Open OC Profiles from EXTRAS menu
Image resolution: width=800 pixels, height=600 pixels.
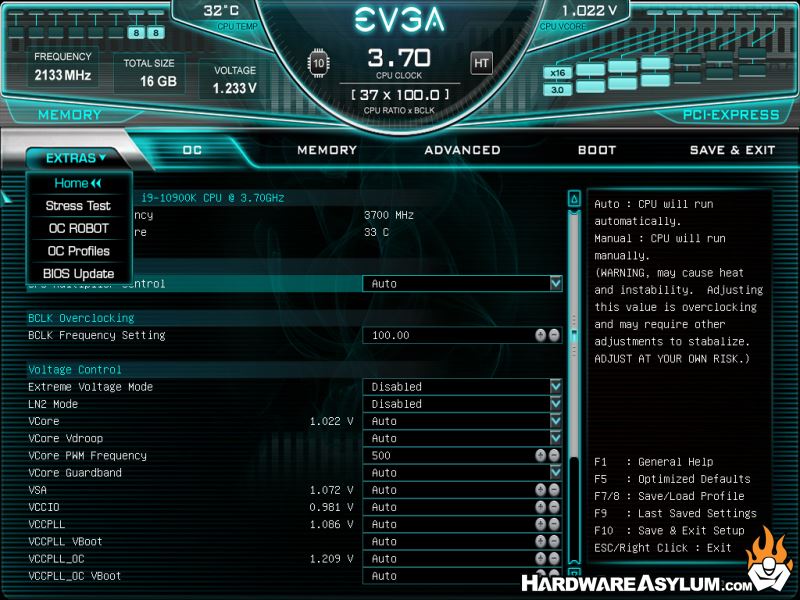pos(78,251)
